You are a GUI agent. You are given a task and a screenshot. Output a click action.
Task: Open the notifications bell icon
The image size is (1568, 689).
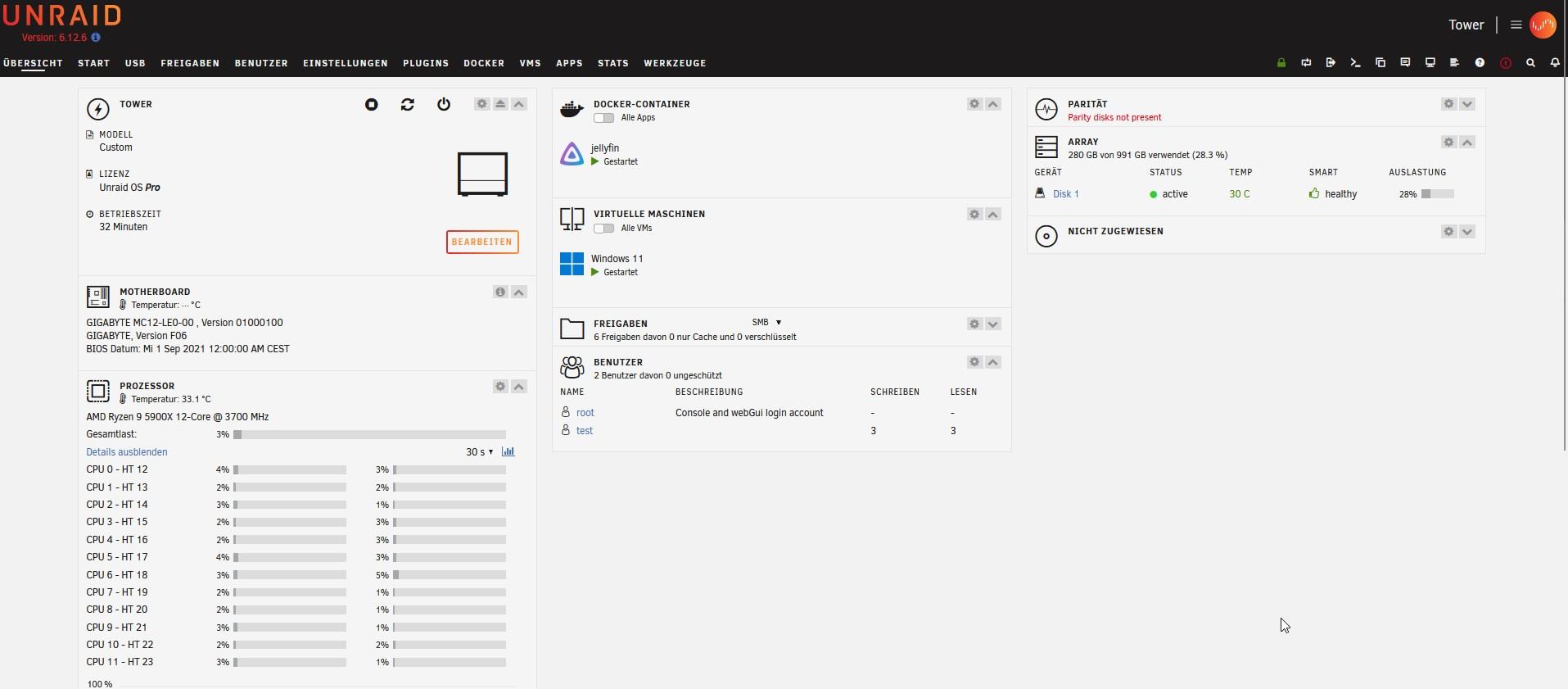point(1555,63)
